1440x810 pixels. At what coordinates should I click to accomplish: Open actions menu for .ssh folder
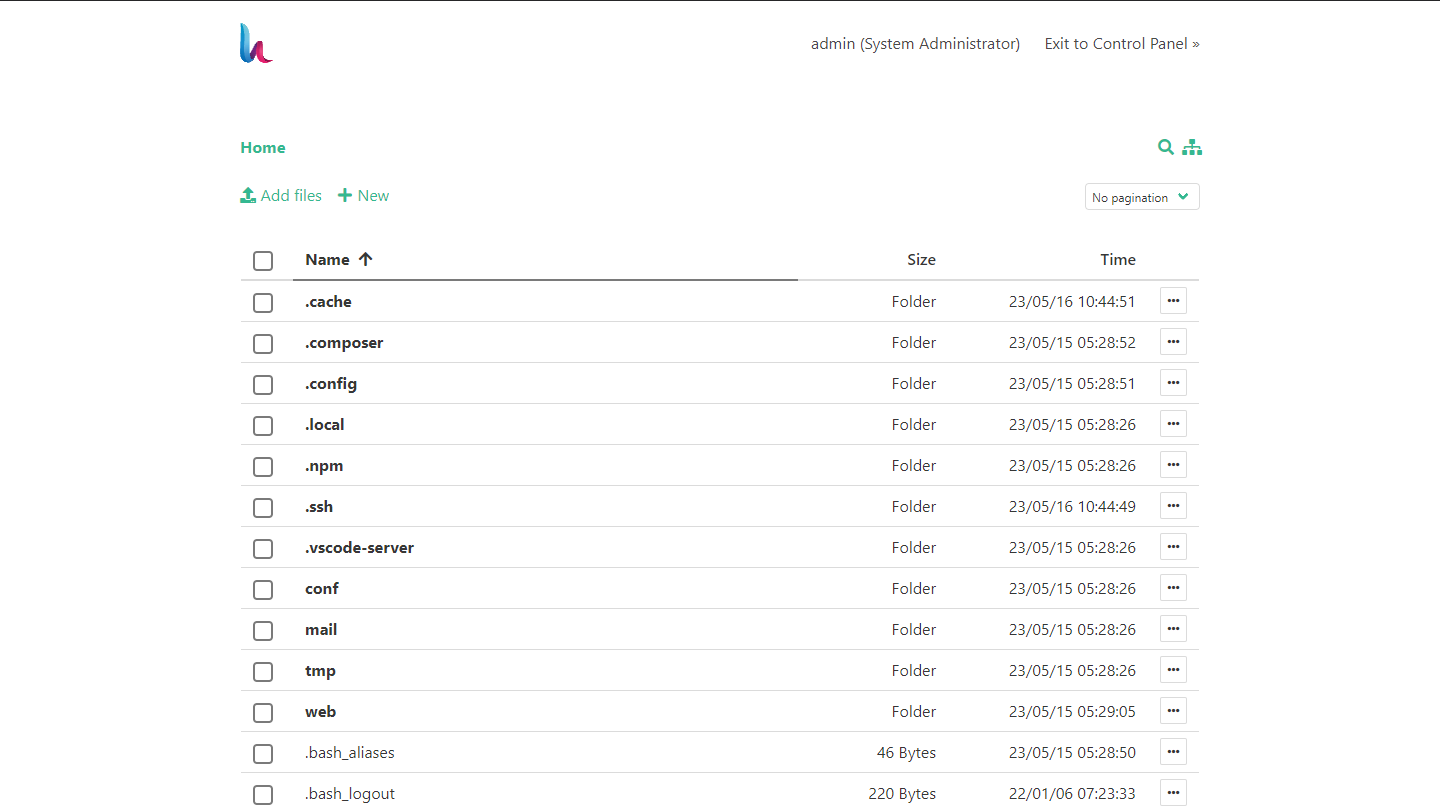point(1173,506)
